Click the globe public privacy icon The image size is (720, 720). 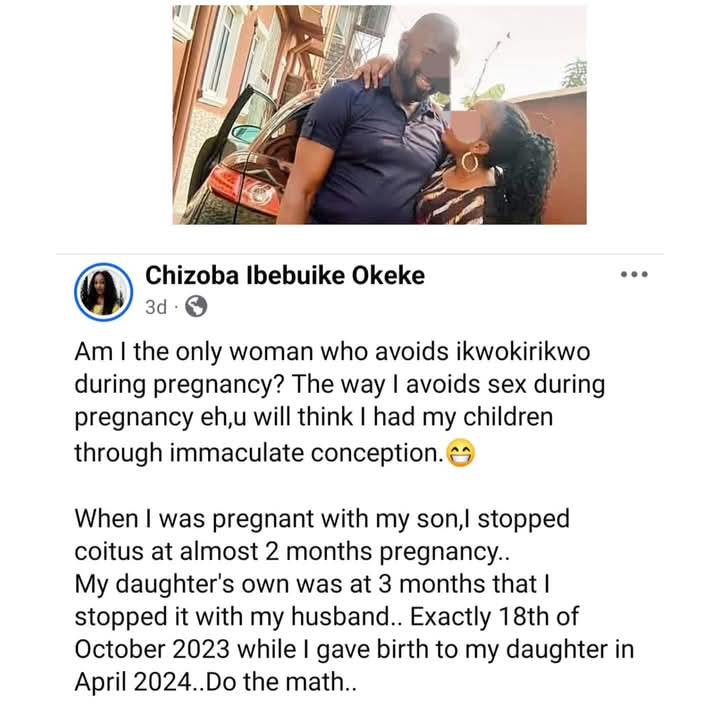click(x=196, y=307)
